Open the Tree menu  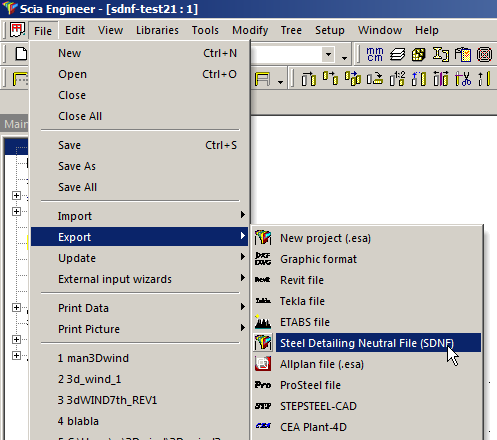pyautogui.click(x=291, y=30)
